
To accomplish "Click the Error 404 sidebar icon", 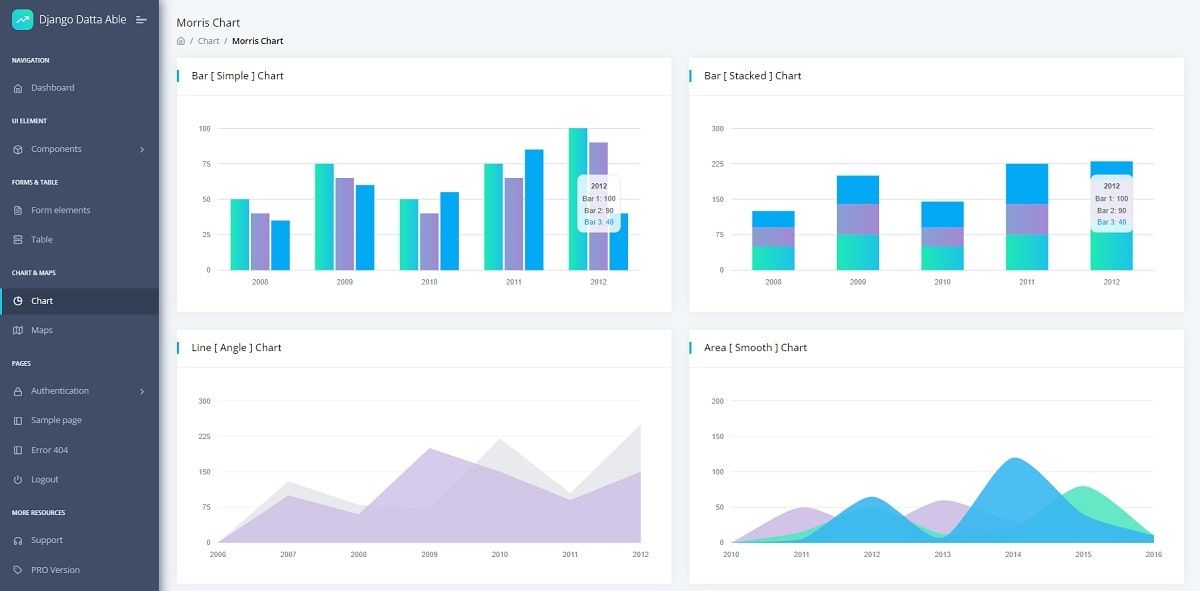I will point(16,450).
